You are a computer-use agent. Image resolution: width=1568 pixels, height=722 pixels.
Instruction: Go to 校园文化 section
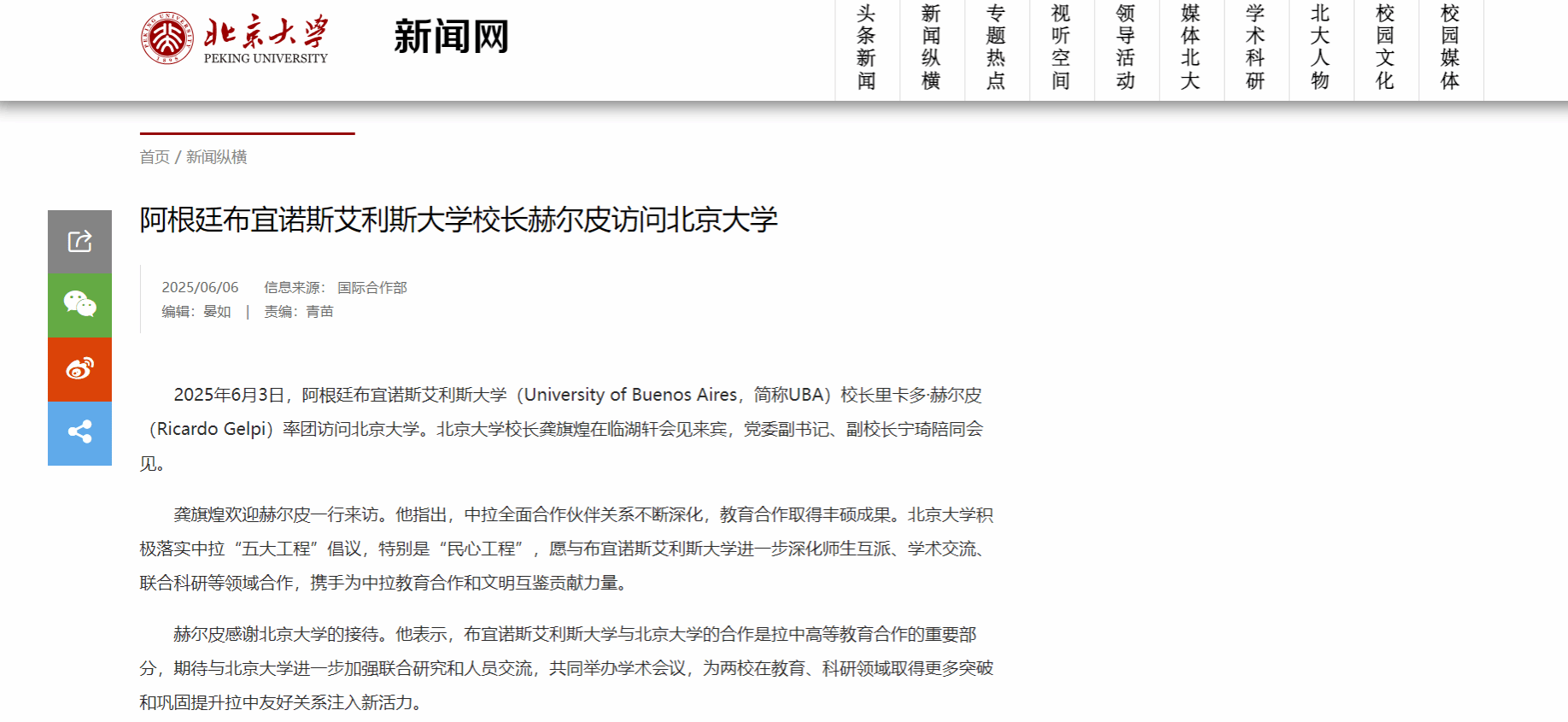tap(1386, 48)
